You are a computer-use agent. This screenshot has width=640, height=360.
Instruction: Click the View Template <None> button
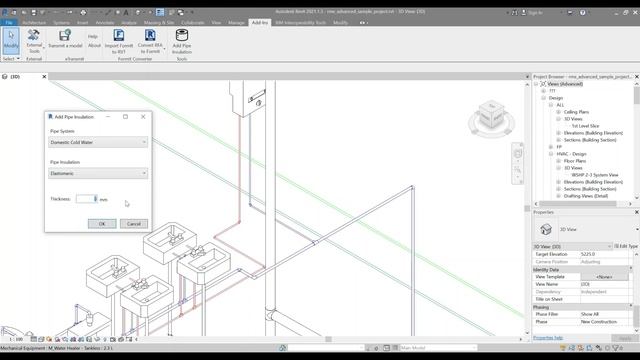(604, 277)
